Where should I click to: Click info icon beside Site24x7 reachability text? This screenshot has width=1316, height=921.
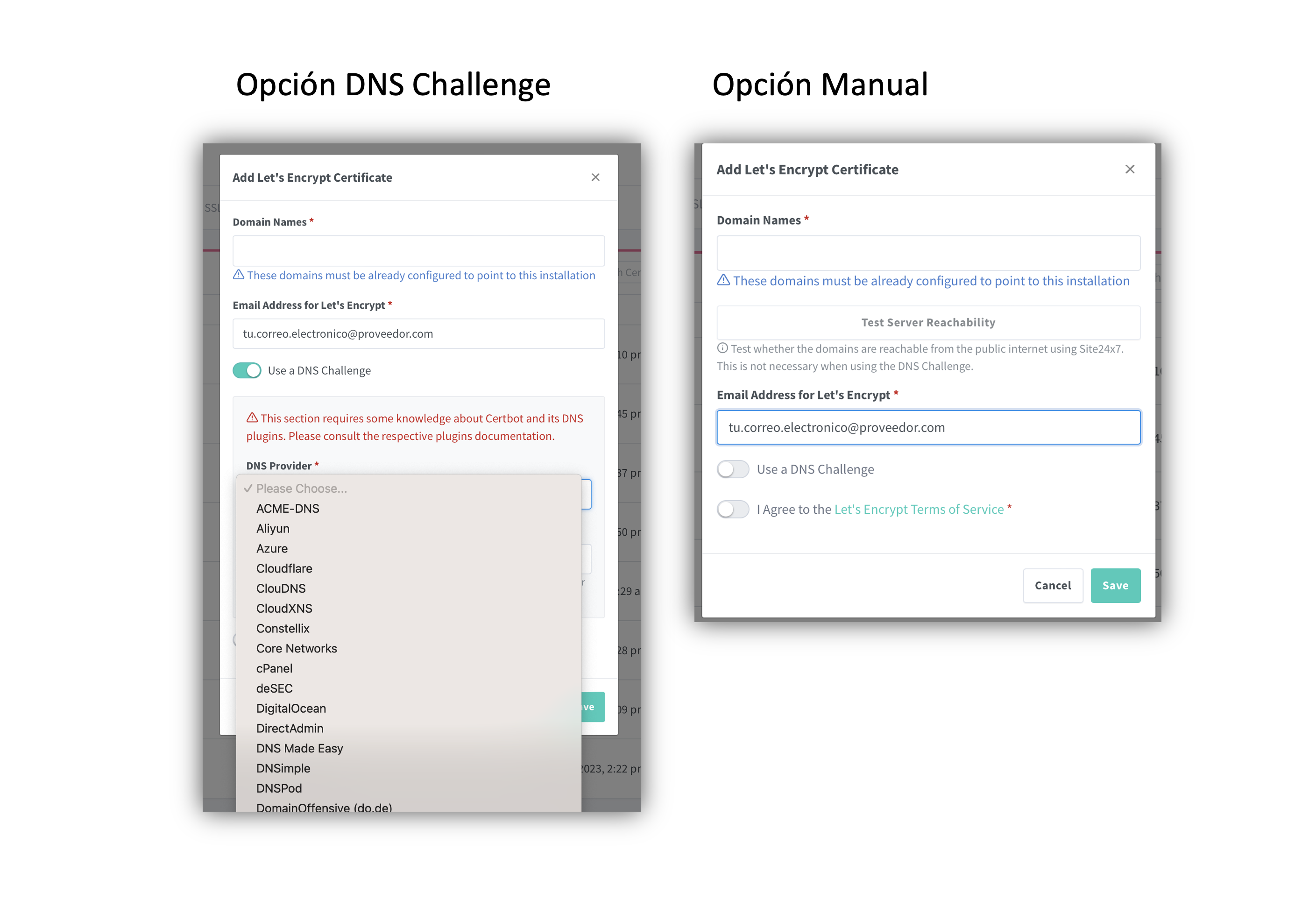[x=722, y=348]
